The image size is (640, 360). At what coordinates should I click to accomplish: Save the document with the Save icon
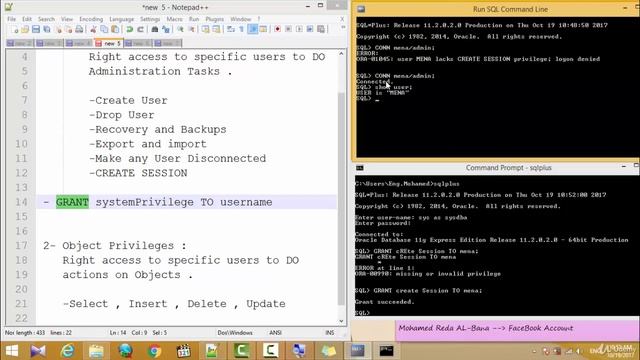point(36,29)
